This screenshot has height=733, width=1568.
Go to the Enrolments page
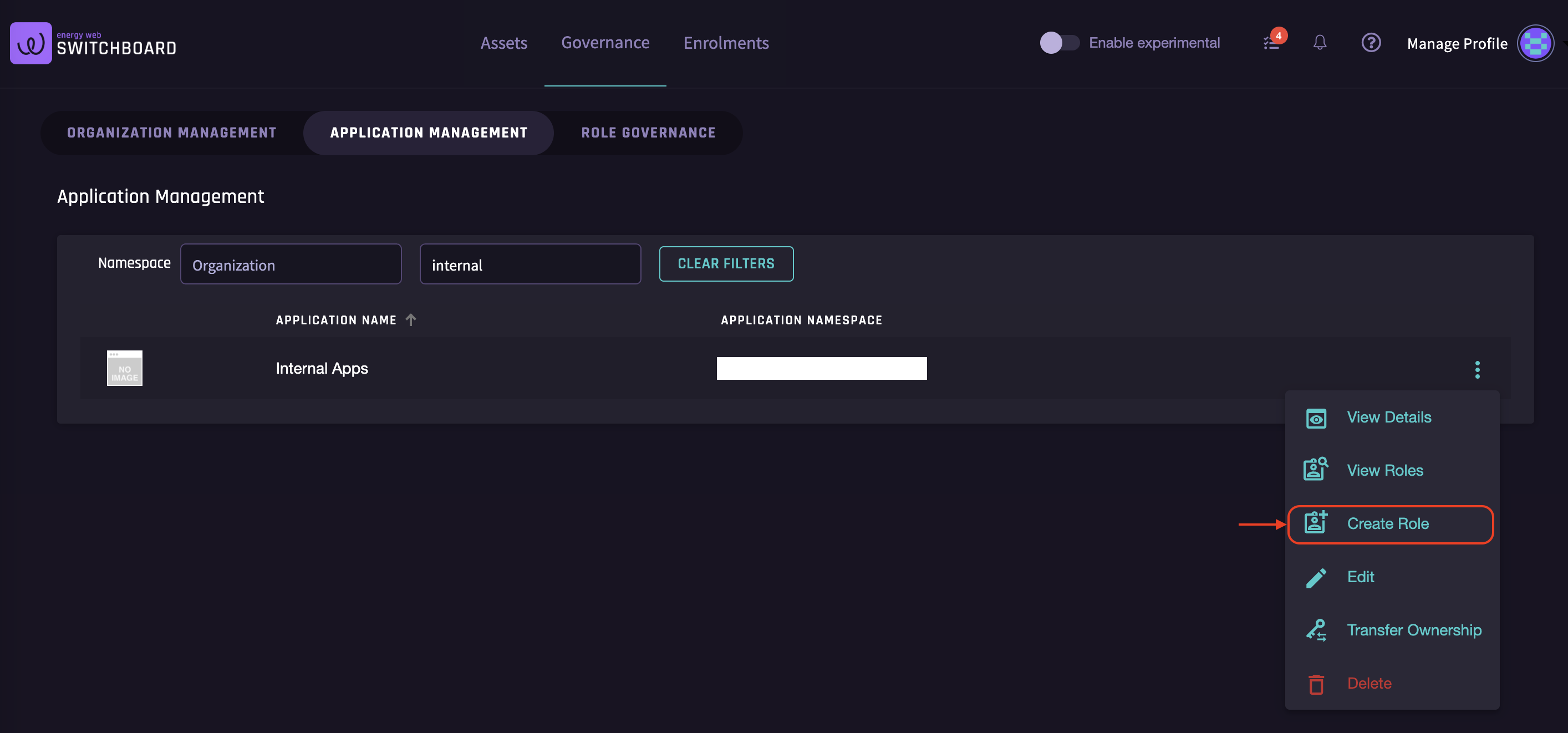726,43
